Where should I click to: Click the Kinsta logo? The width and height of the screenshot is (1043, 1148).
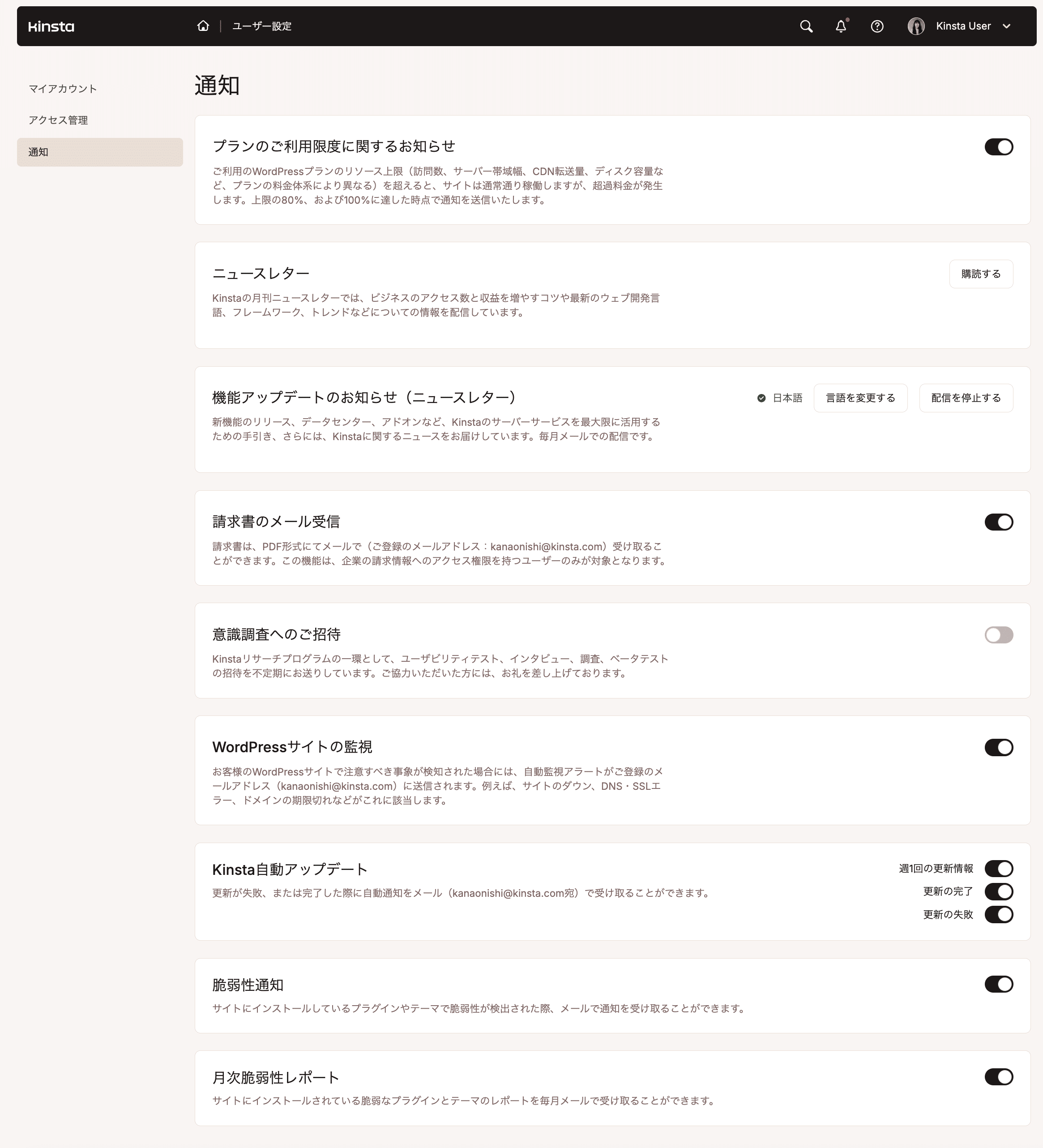pos(51,26)
